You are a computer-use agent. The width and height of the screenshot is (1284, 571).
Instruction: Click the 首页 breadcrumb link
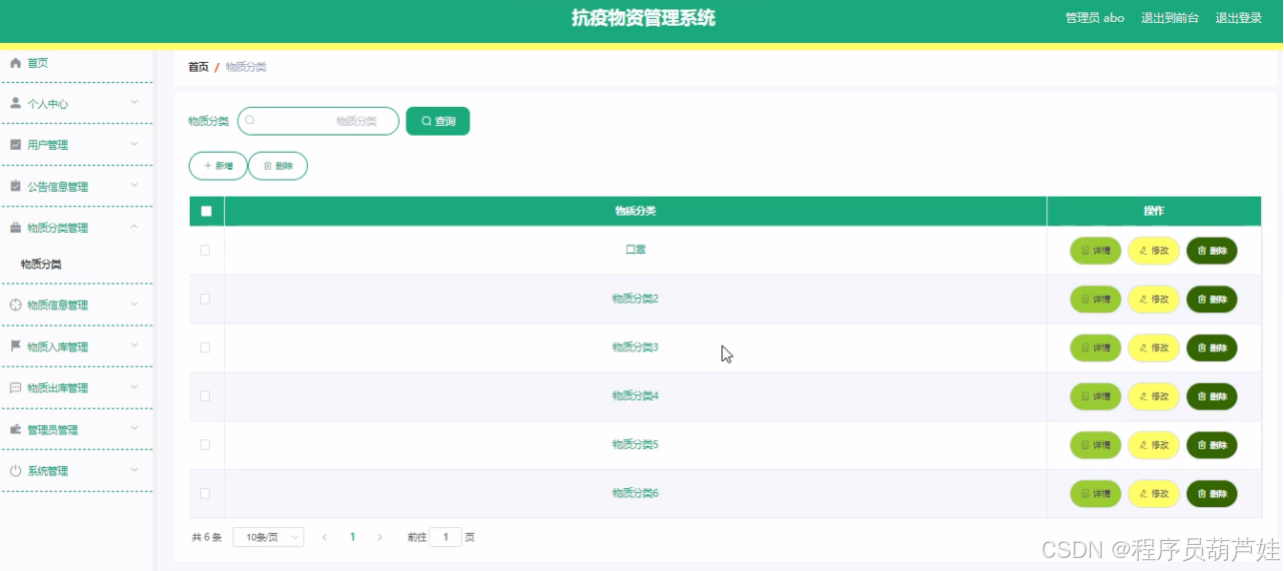tap(199, 67)
